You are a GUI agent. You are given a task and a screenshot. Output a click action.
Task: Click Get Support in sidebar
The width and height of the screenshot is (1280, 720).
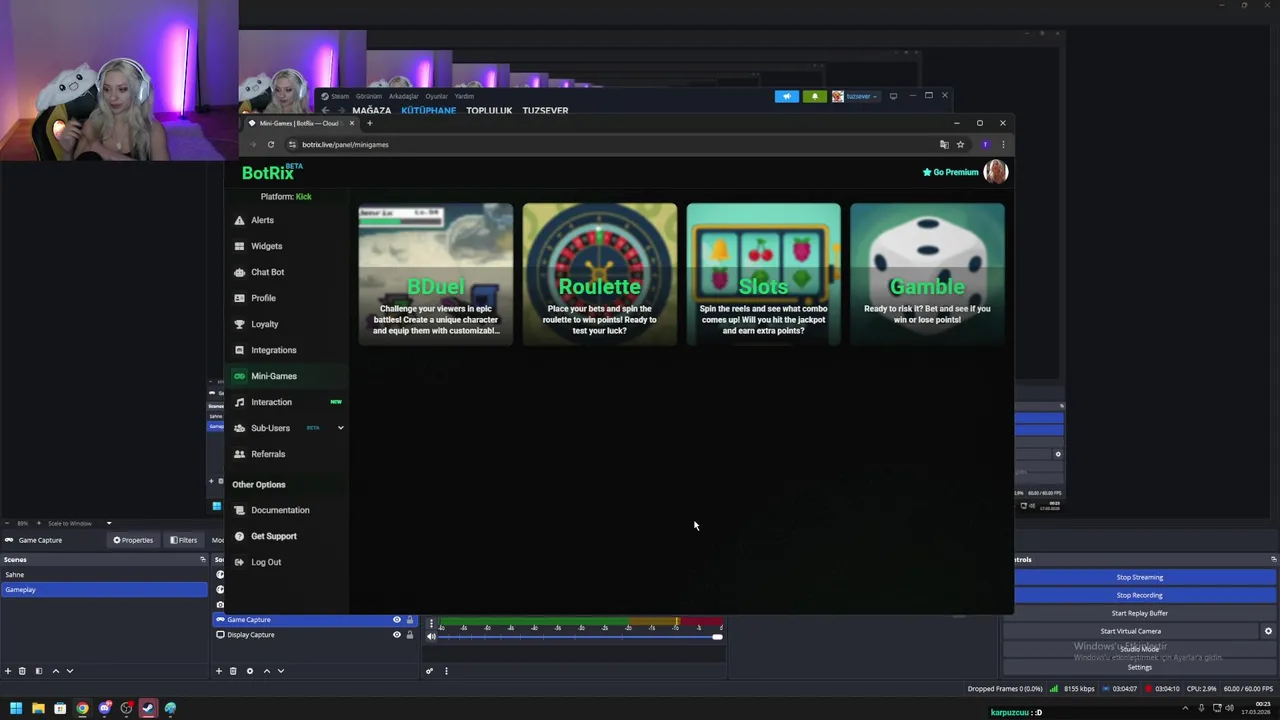pos(273,536)
